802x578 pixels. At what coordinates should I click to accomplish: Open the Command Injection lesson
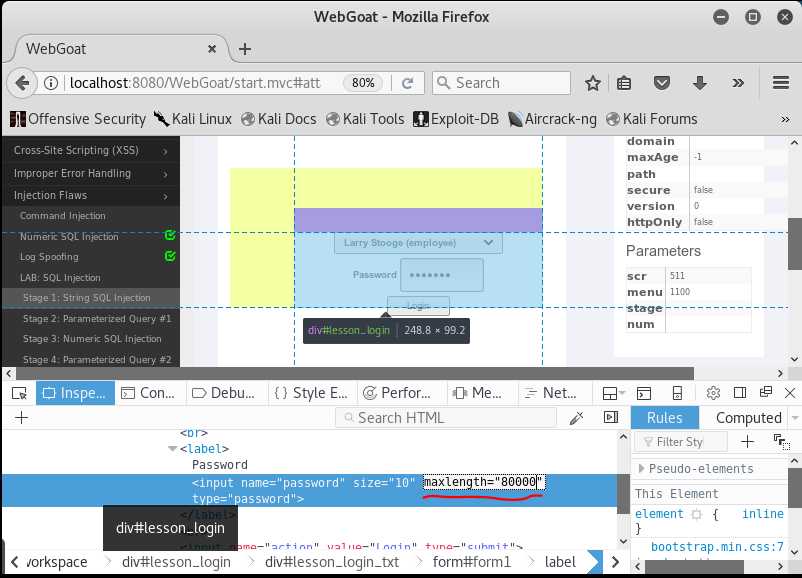tap(62, 216)
